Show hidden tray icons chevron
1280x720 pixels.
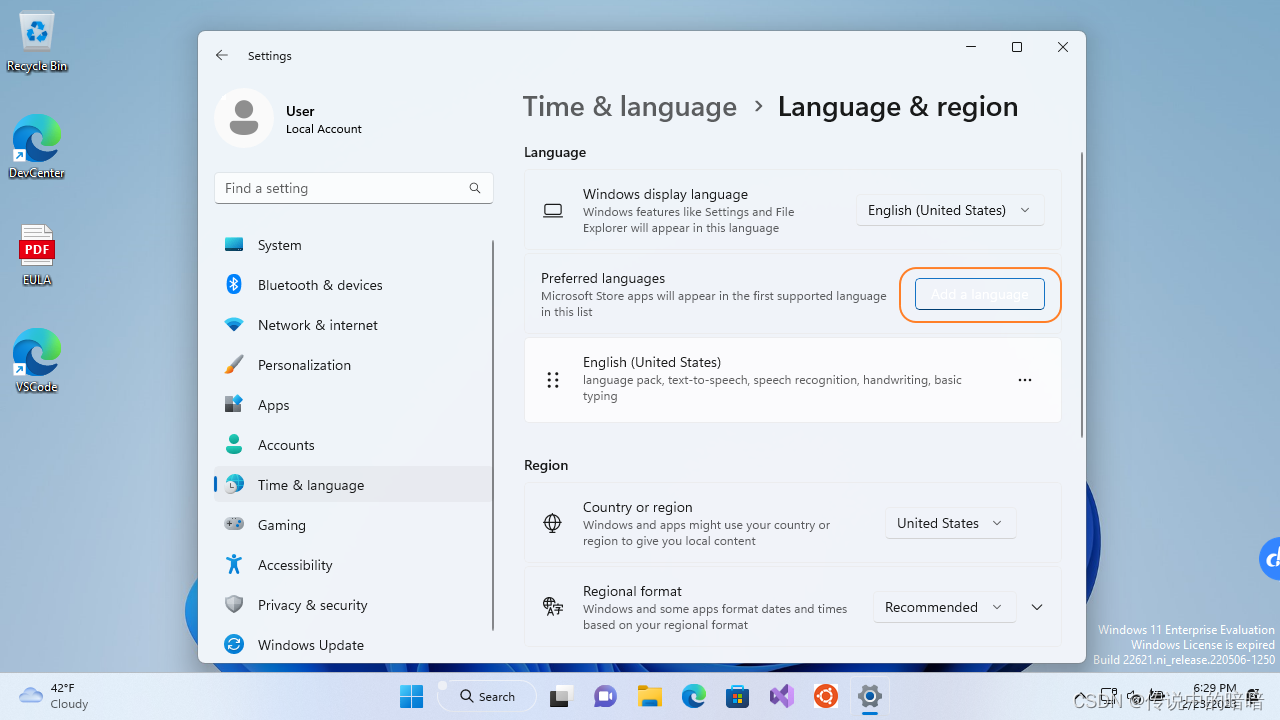click(1080, 697)
